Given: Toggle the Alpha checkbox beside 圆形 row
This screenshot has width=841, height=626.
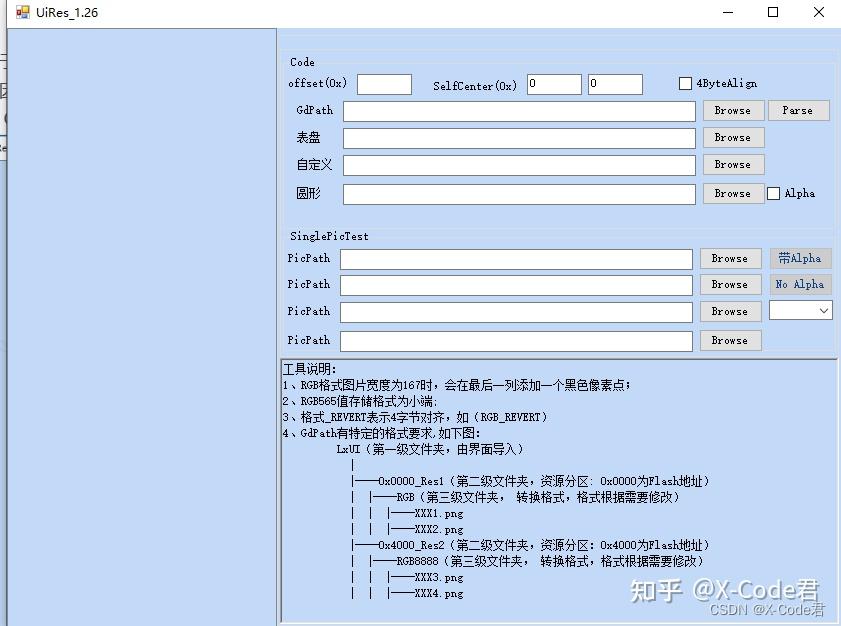Looking at the screenshot, I should click(x=774, y=193).
